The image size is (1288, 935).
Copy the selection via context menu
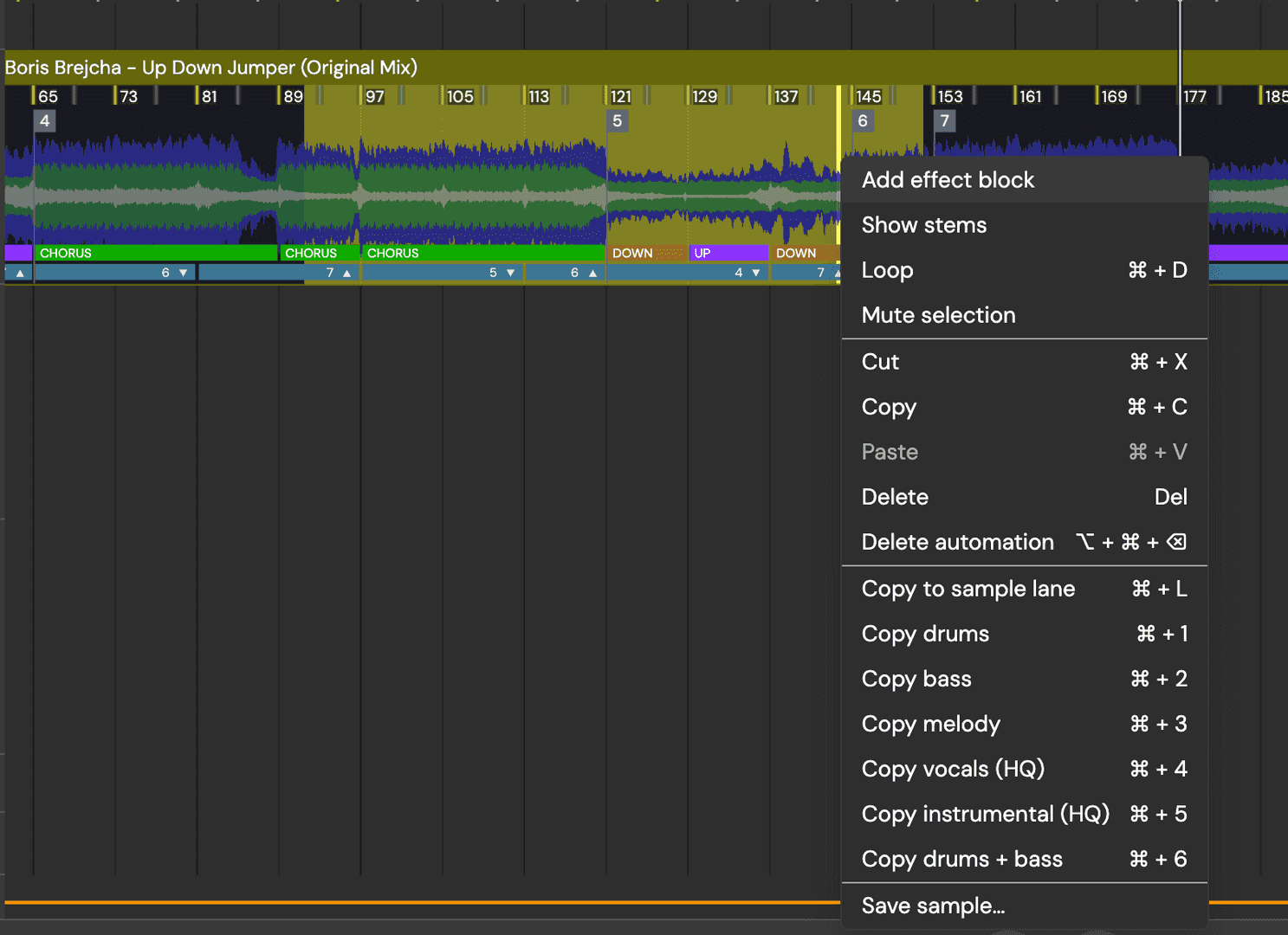pyautogui.click(x=1024, y=407)
